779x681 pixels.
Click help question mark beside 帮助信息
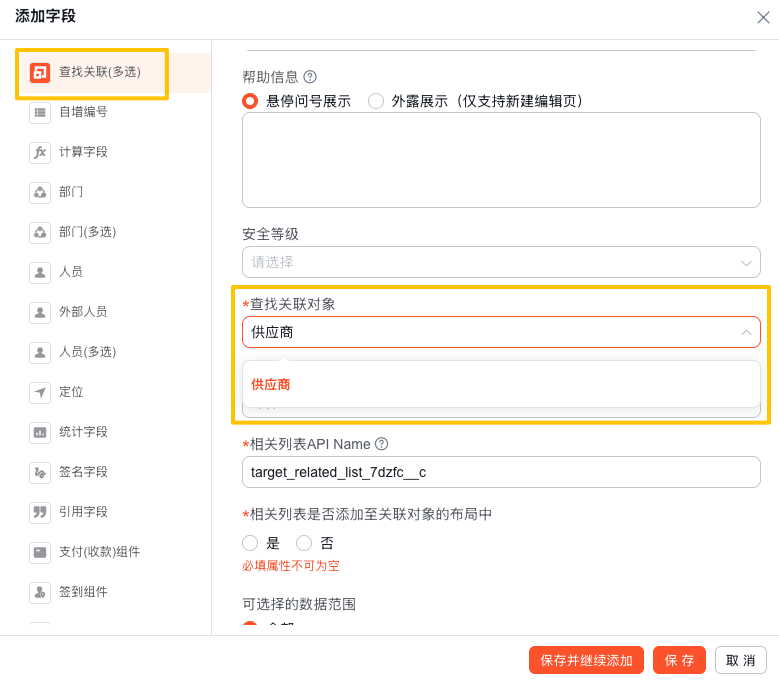tap(310, 77)
